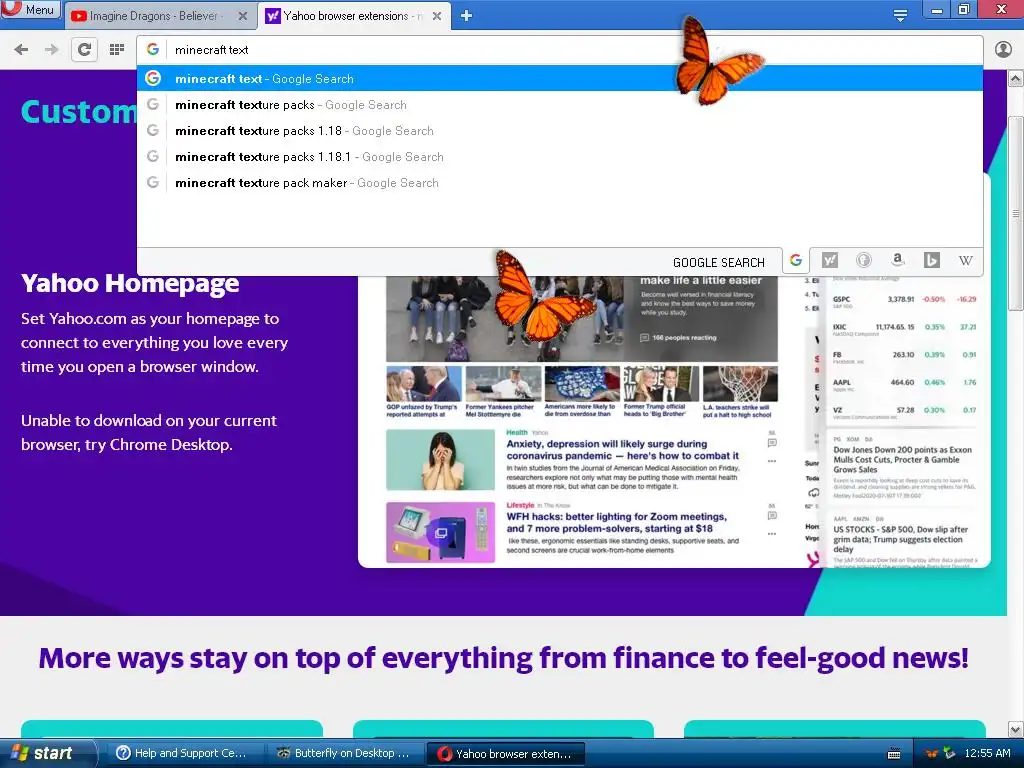This screenshot has height=768, width=1024.
Task: Click the butterfly system tray icon
Action: [x=931, y=754]
